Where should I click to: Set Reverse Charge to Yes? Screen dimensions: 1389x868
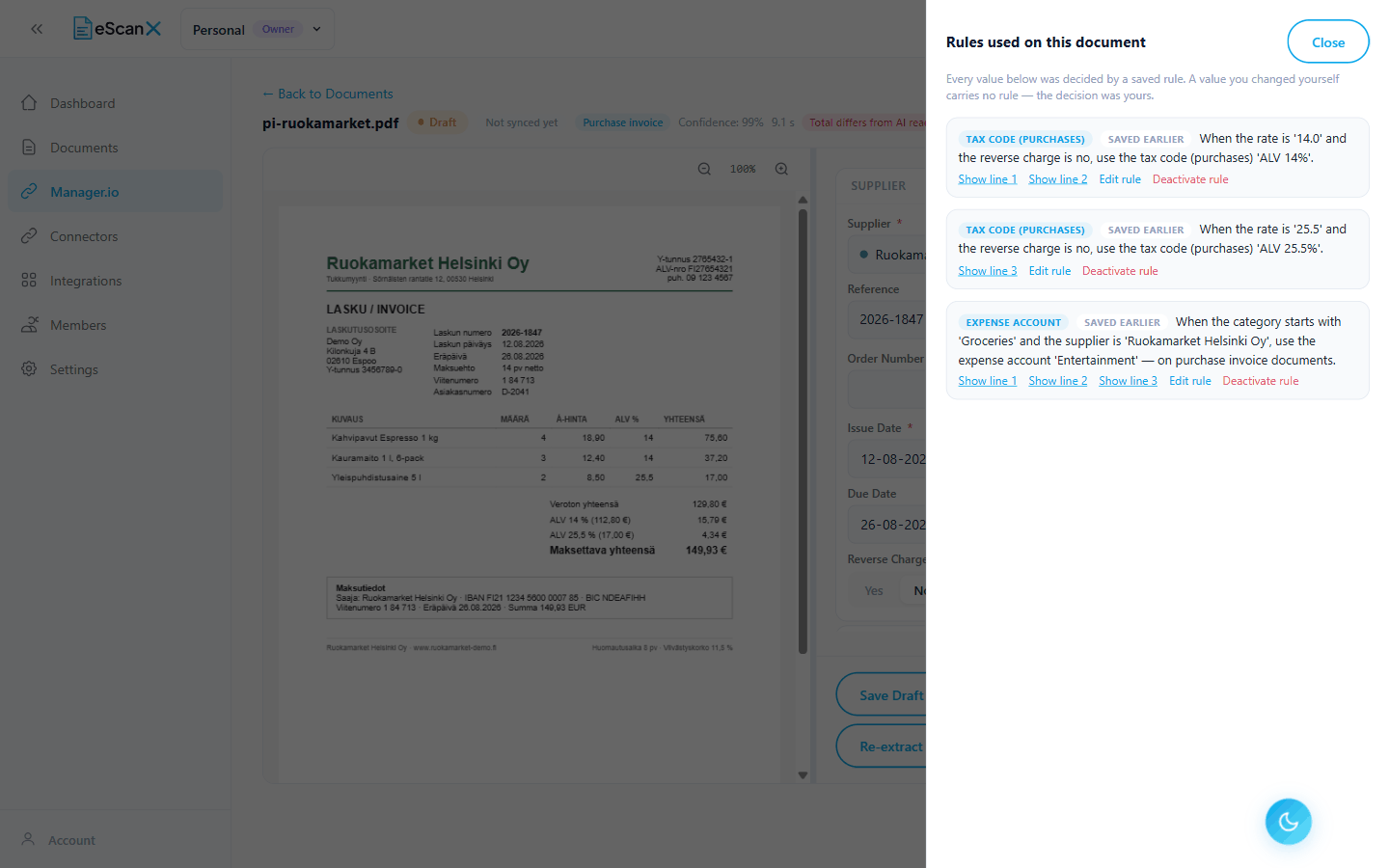874,591
